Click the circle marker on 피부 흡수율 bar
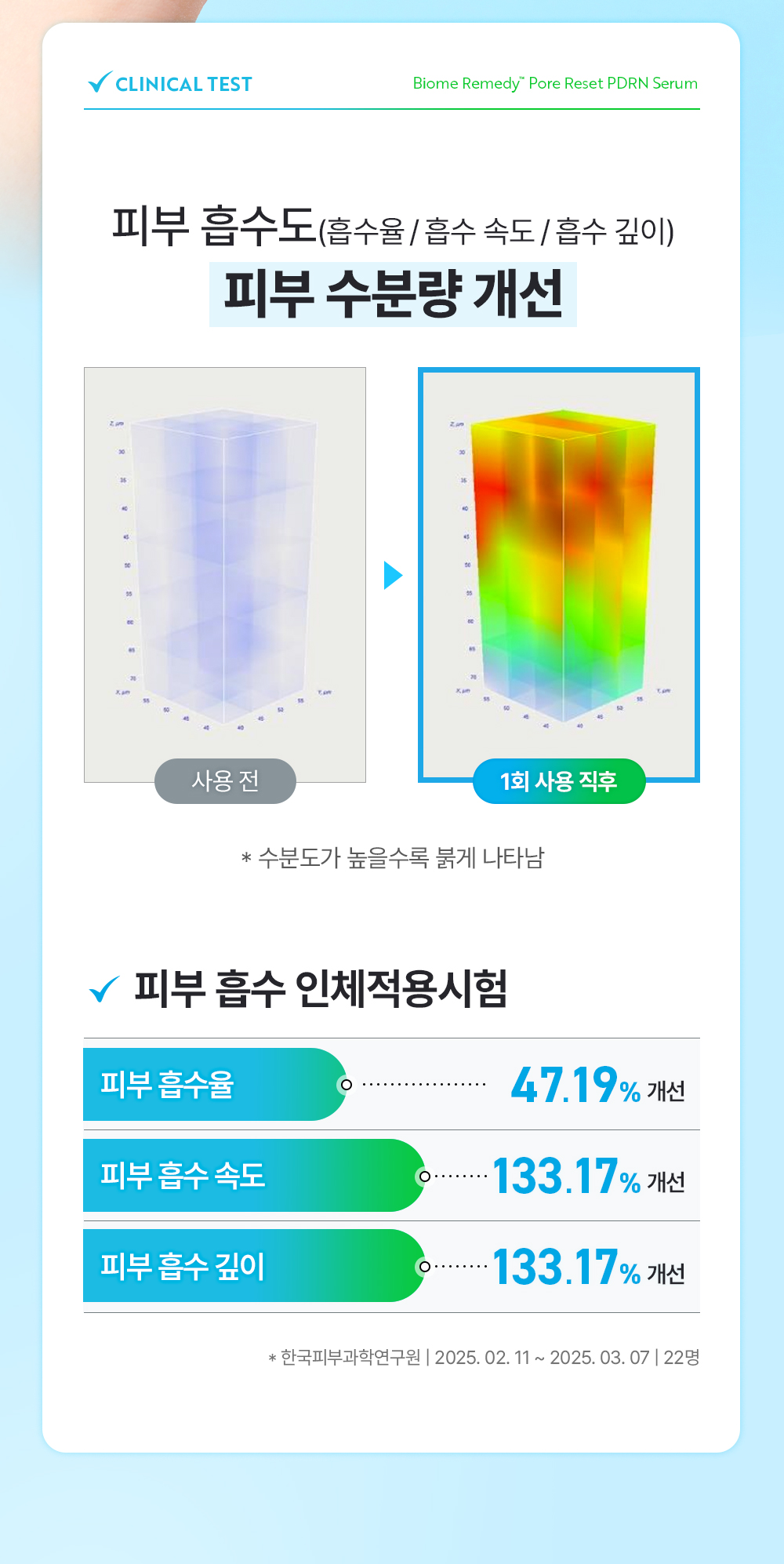 (x=346, y=1085)
